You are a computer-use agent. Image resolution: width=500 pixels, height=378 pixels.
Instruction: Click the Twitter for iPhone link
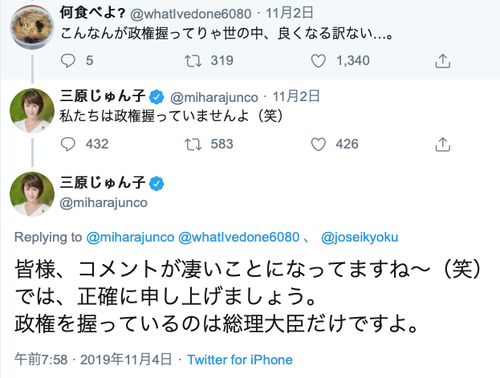240,360
